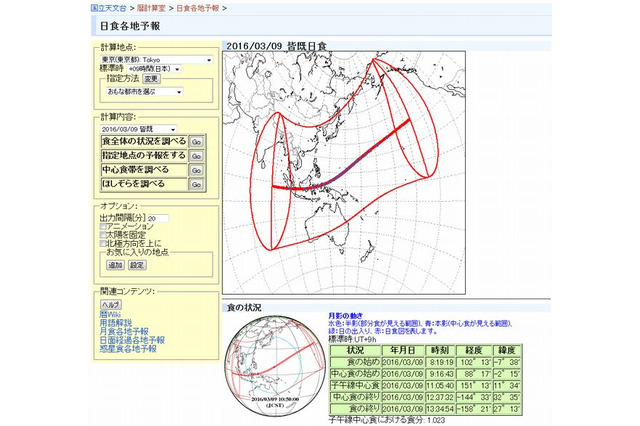
Task: Open the おもな都市を選ぶ dropdown
Action: (144, 92)
